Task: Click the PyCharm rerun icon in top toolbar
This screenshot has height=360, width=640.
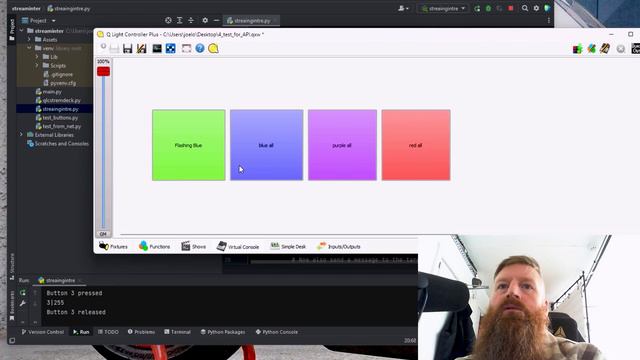Action: (477, 8)
